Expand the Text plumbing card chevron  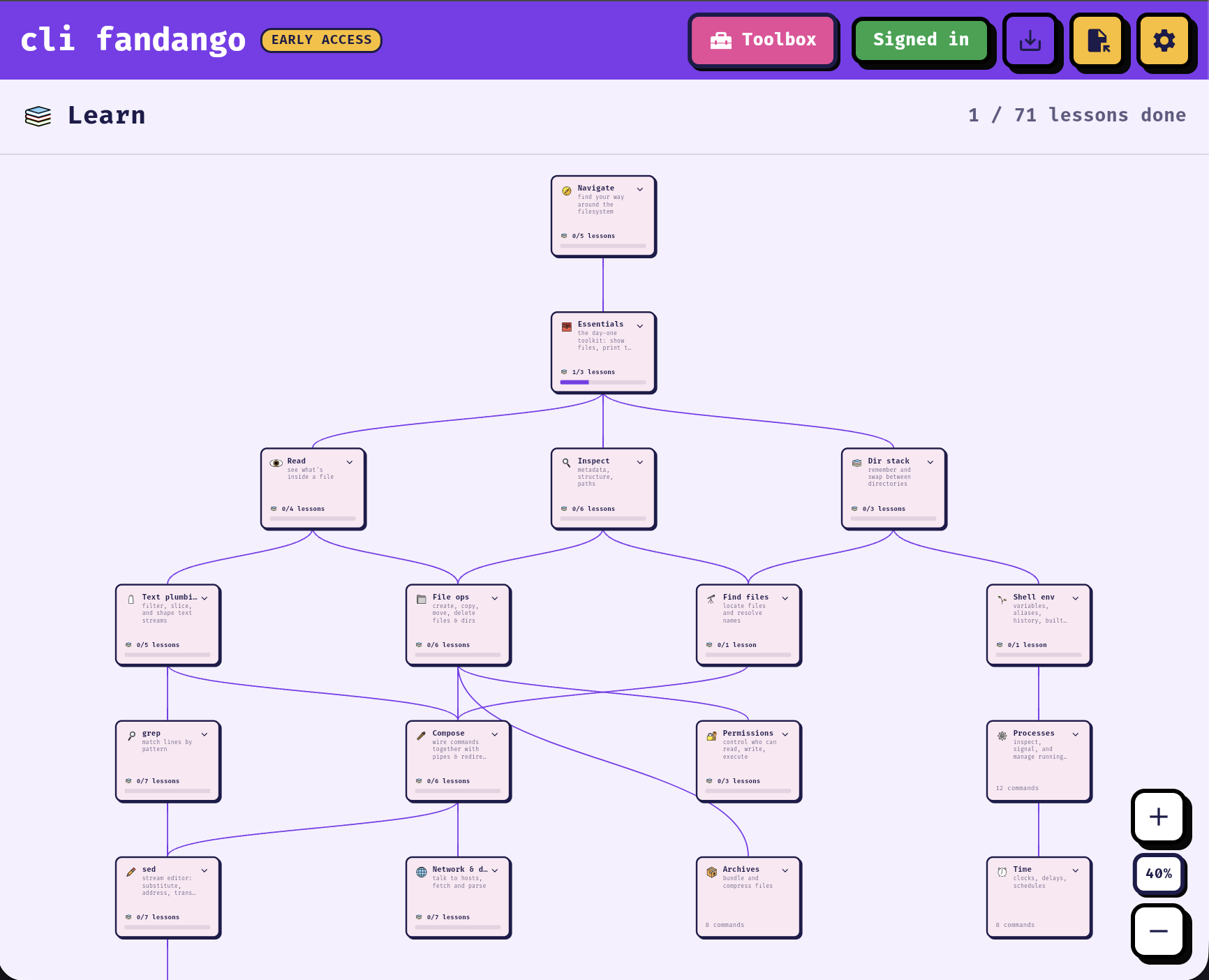[x=205, y=598]
